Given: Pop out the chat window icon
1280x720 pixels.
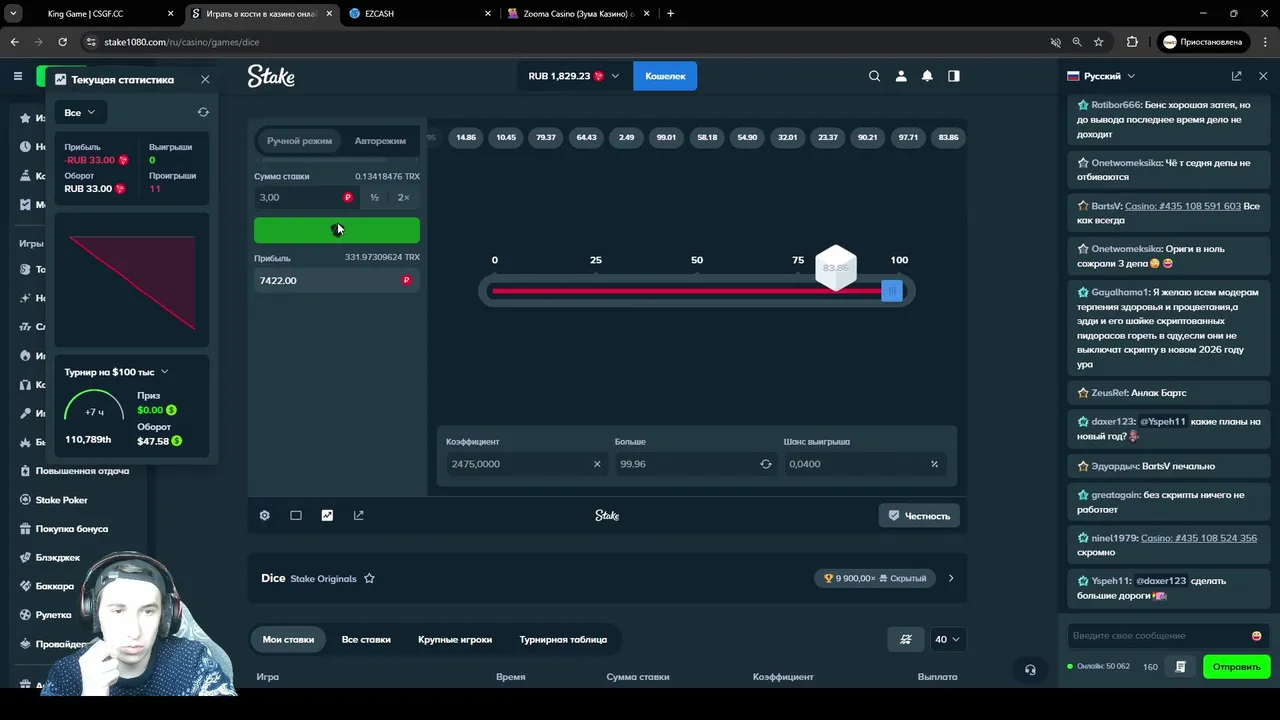Looking at the screenshot, I should (1237, 76).
